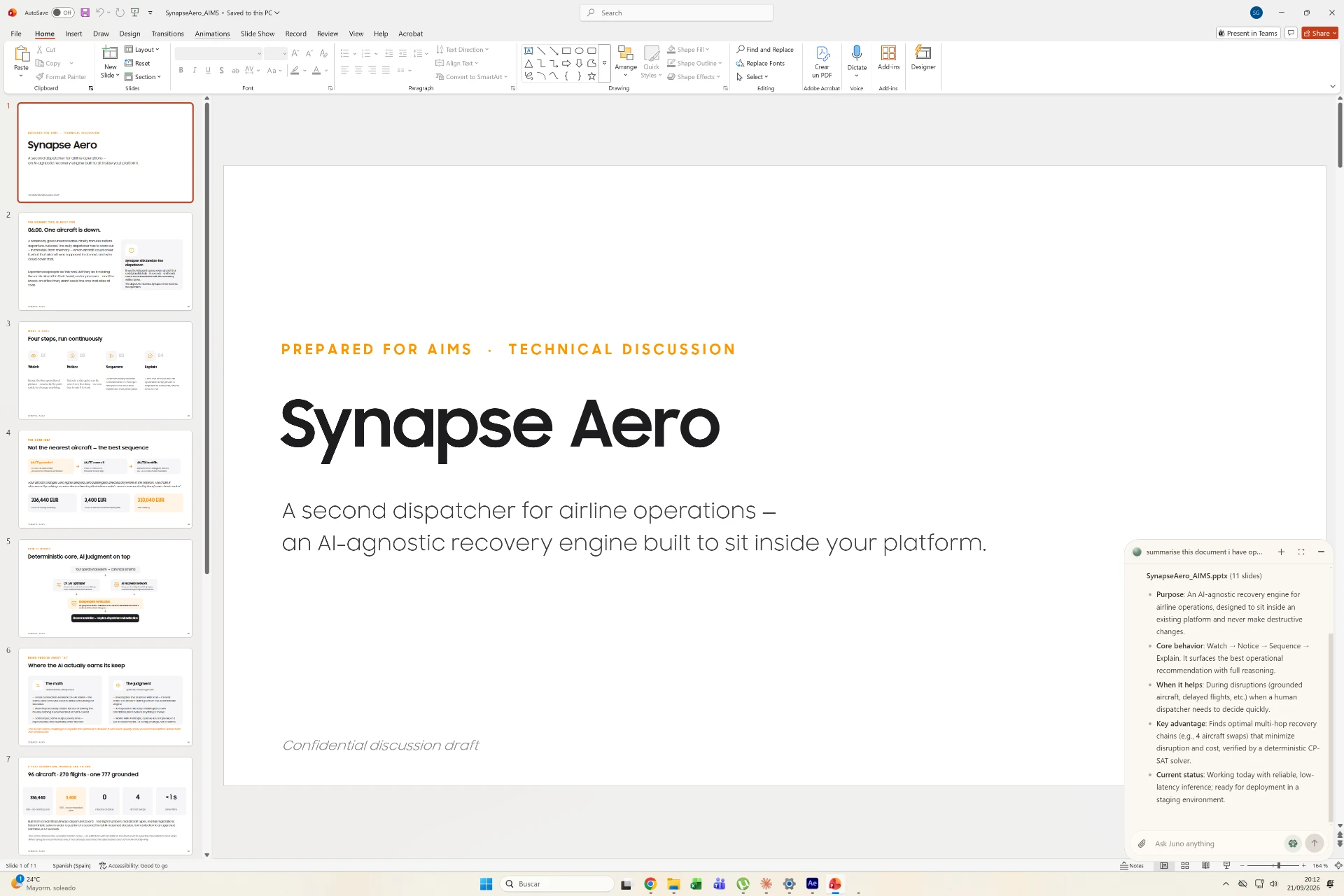Expand the Layout dropdown
Screen dimensions: 1344x896
[142, 50]
